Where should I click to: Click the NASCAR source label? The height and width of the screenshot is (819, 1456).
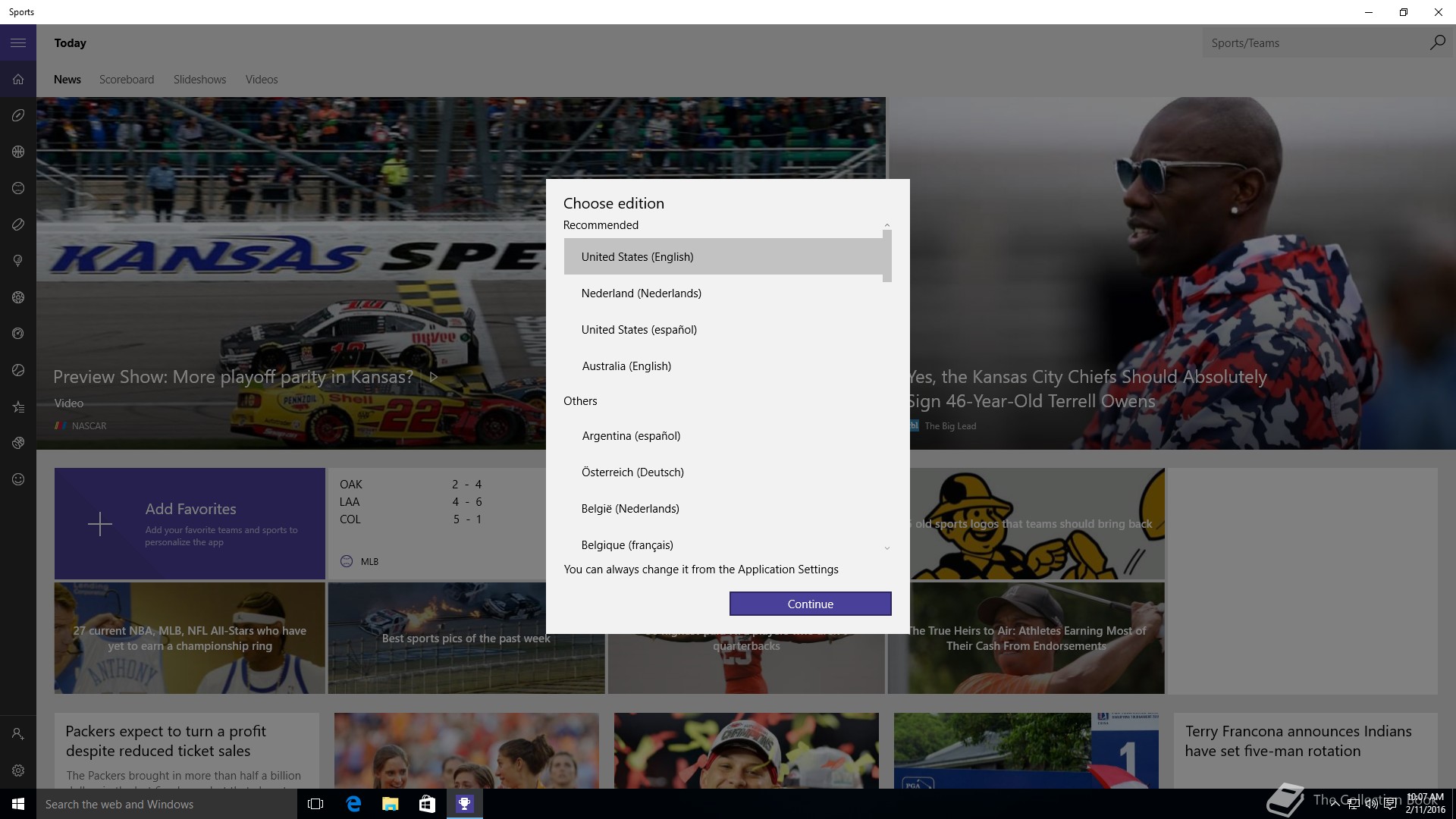pyautogui.click(x=89, y=426)
